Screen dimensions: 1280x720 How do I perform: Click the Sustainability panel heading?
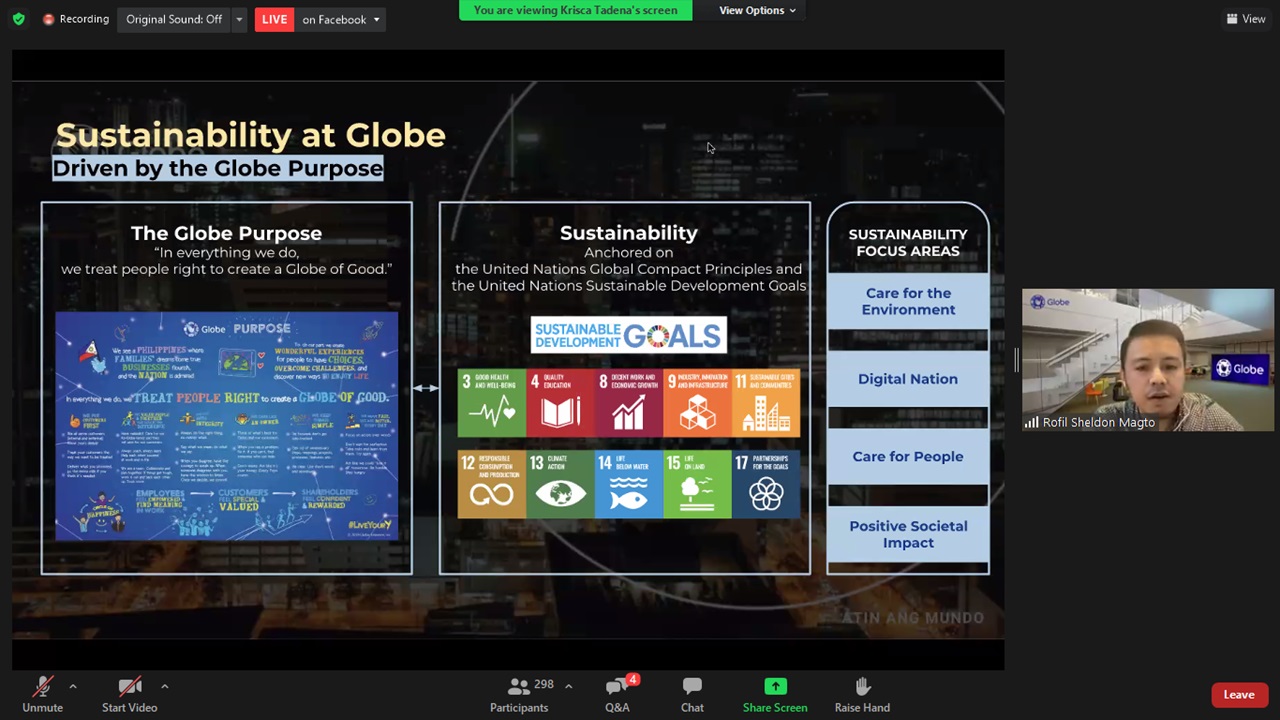point(629,233)
